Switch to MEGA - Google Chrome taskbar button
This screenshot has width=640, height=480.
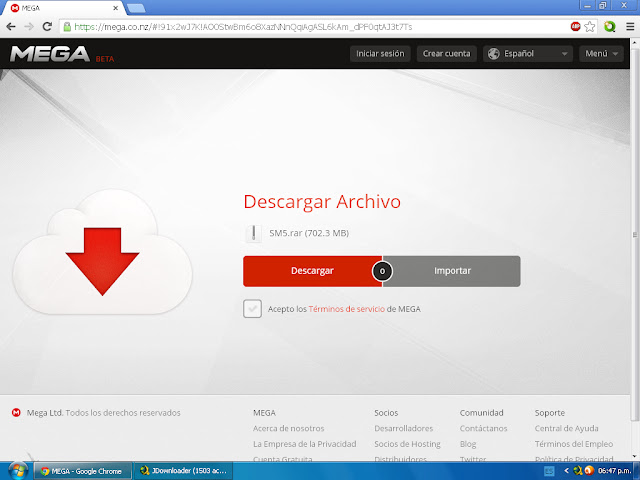tap(82, 471)
